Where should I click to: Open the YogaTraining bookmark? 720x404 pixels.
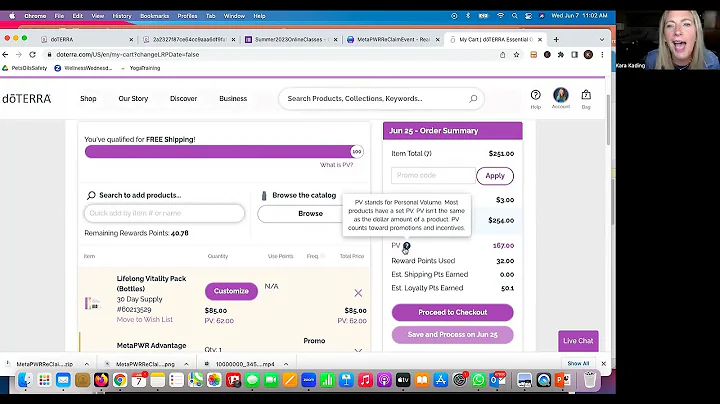140,68
